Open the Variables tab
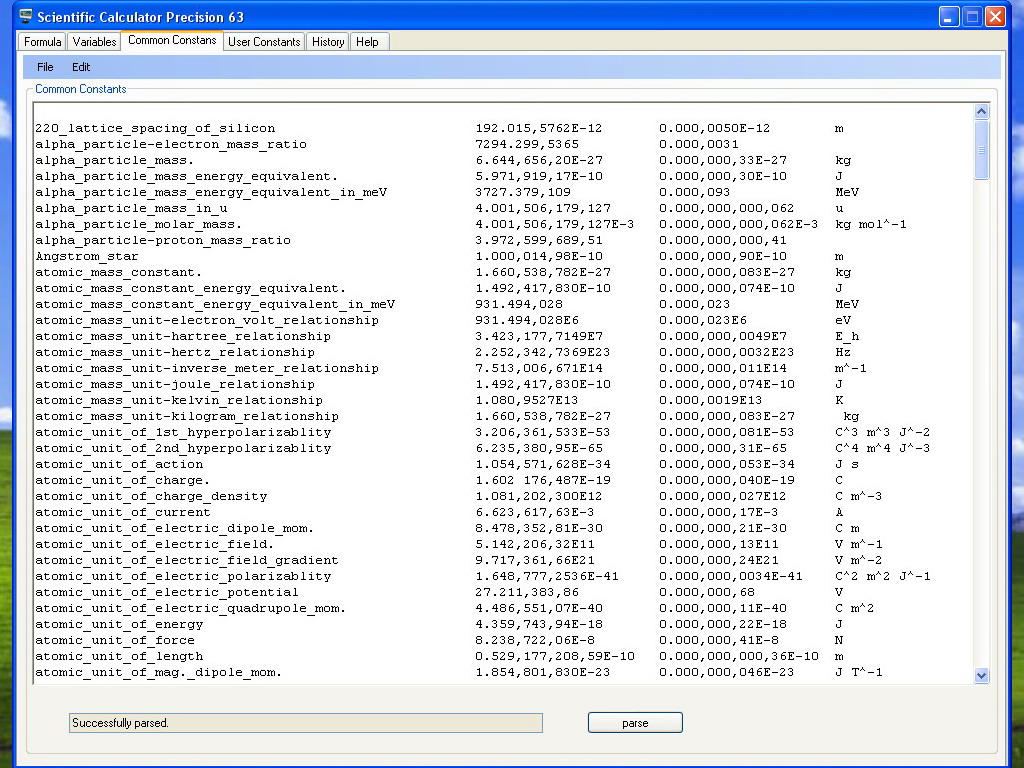The width and height of the screenshot is (1024, 768). (x=94, y=42)
